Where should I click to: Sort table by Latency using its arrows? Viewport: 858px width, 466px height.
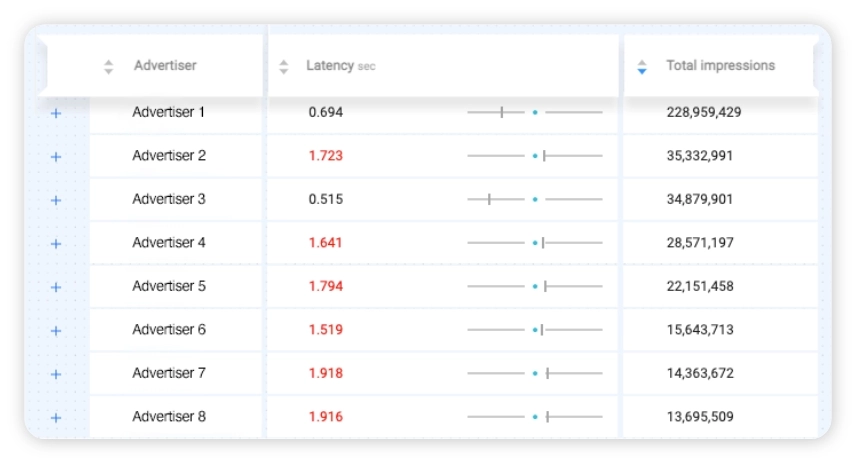(283, 67)
